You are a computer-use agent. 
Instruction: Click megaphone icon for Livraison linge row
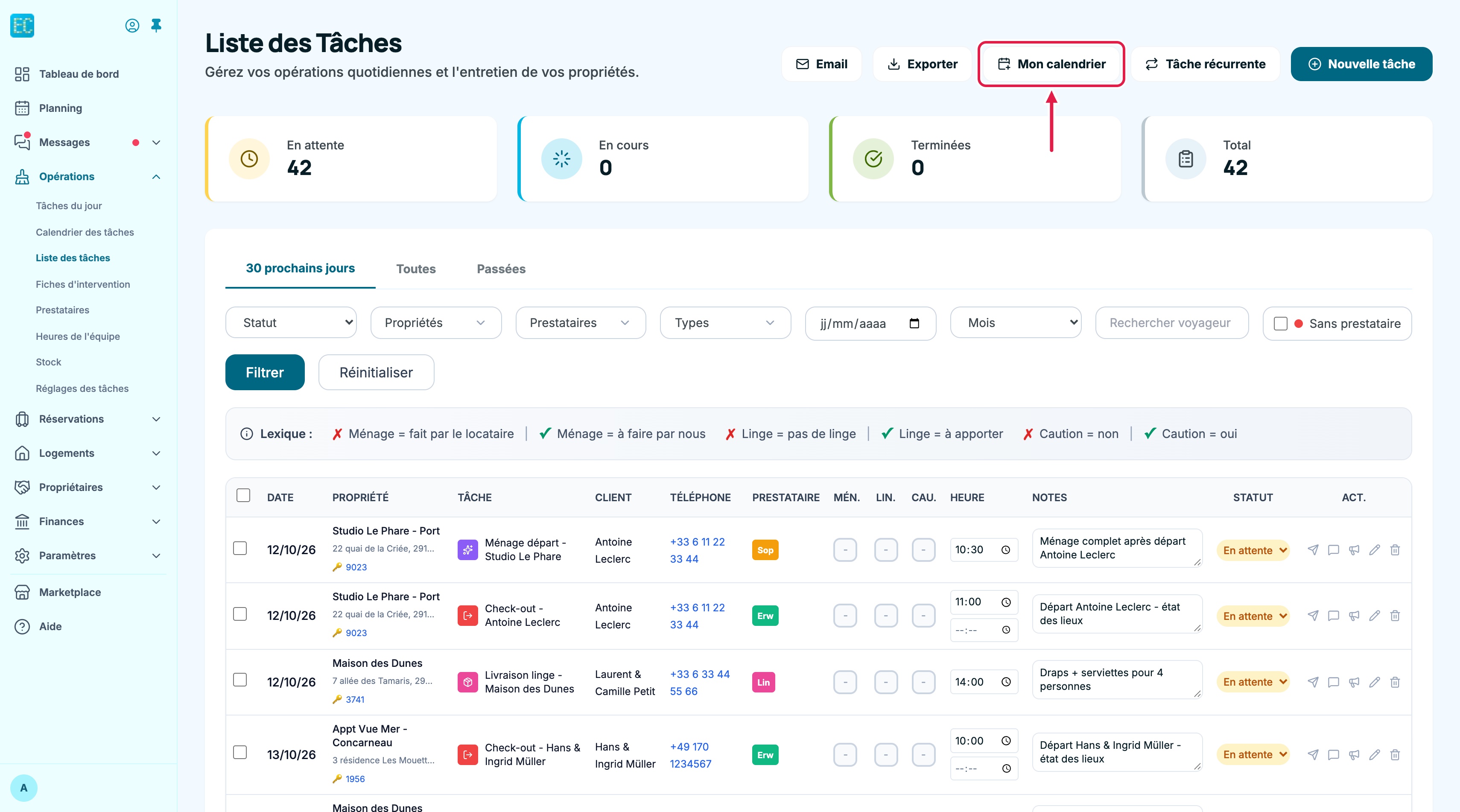coord(1354,682)
